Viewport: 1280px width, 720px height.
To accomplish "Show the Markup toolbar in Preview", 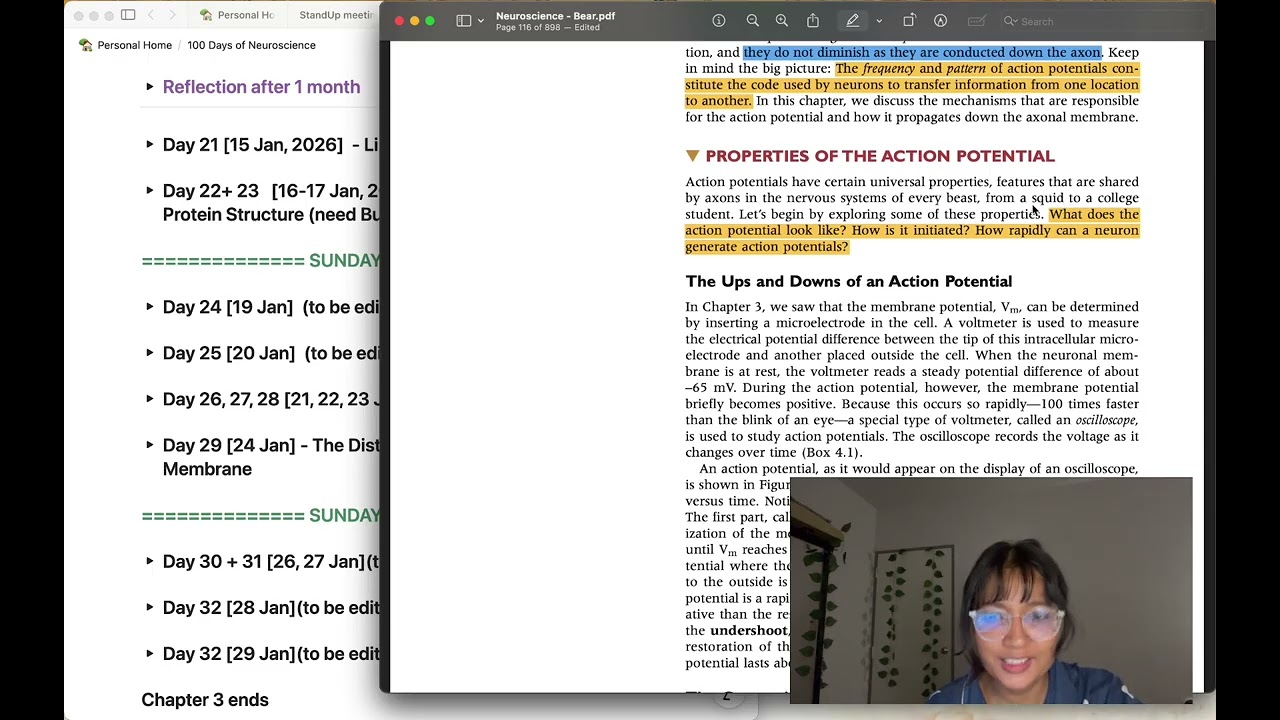I will [940, 21].
